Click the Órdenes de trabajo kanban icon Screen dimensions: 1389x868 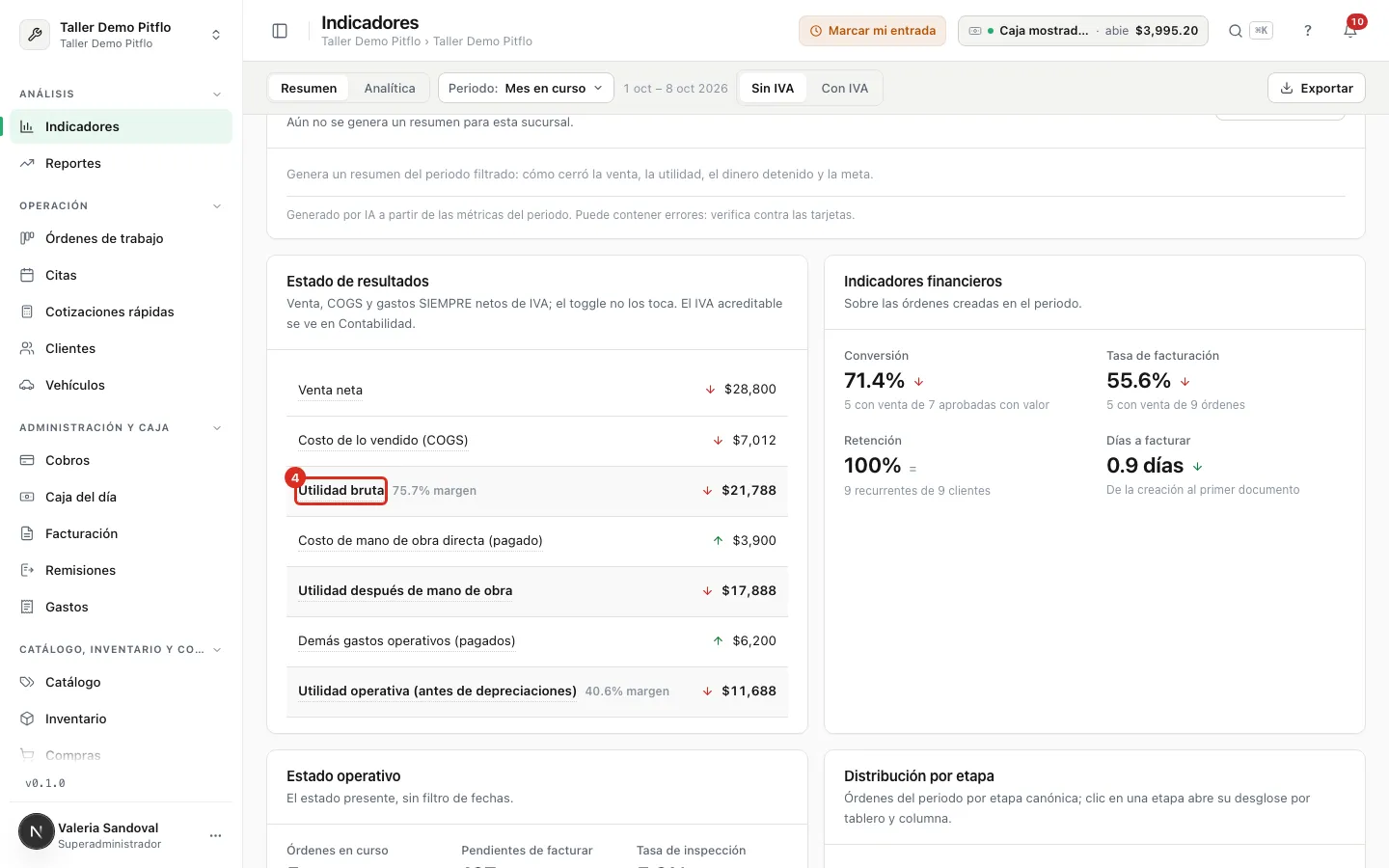tap(27, 238)
